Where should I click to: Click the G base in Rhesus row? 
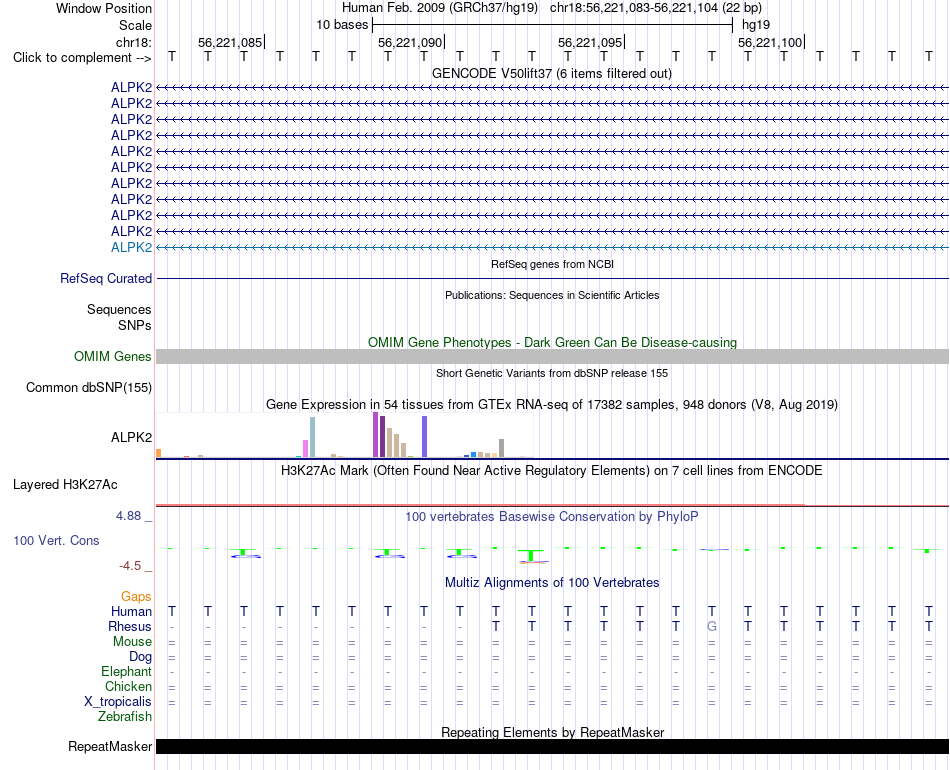coord(712,626)
